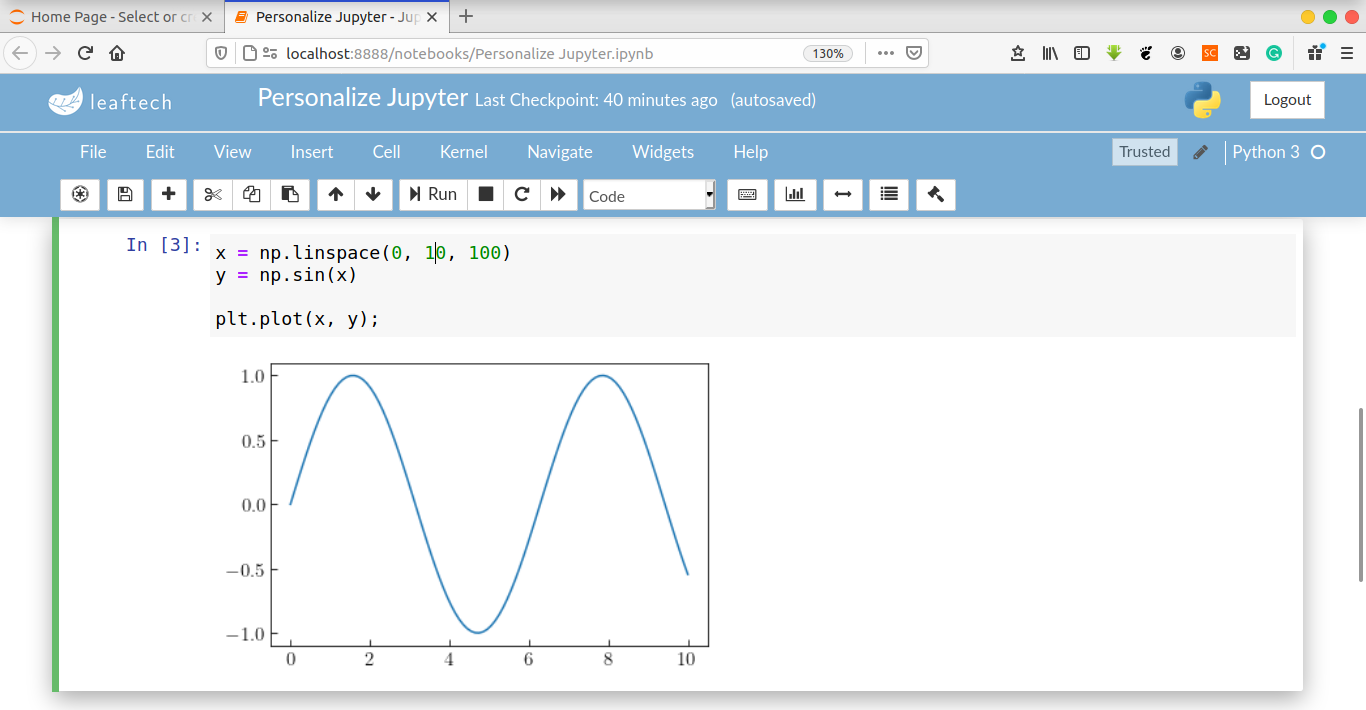1366x710 pixels.
Task: Run the current cell with Run button
Action: tap(432, 195)
